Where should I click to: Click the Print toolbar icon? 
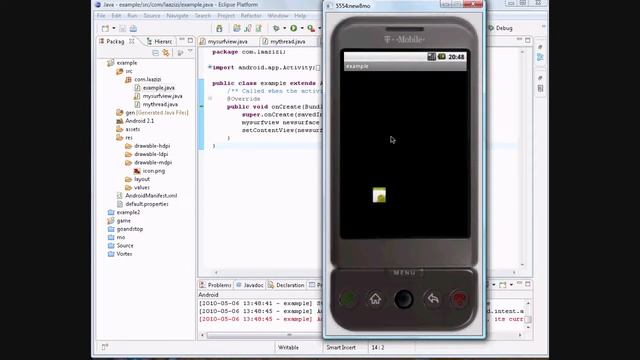(133, 28)
